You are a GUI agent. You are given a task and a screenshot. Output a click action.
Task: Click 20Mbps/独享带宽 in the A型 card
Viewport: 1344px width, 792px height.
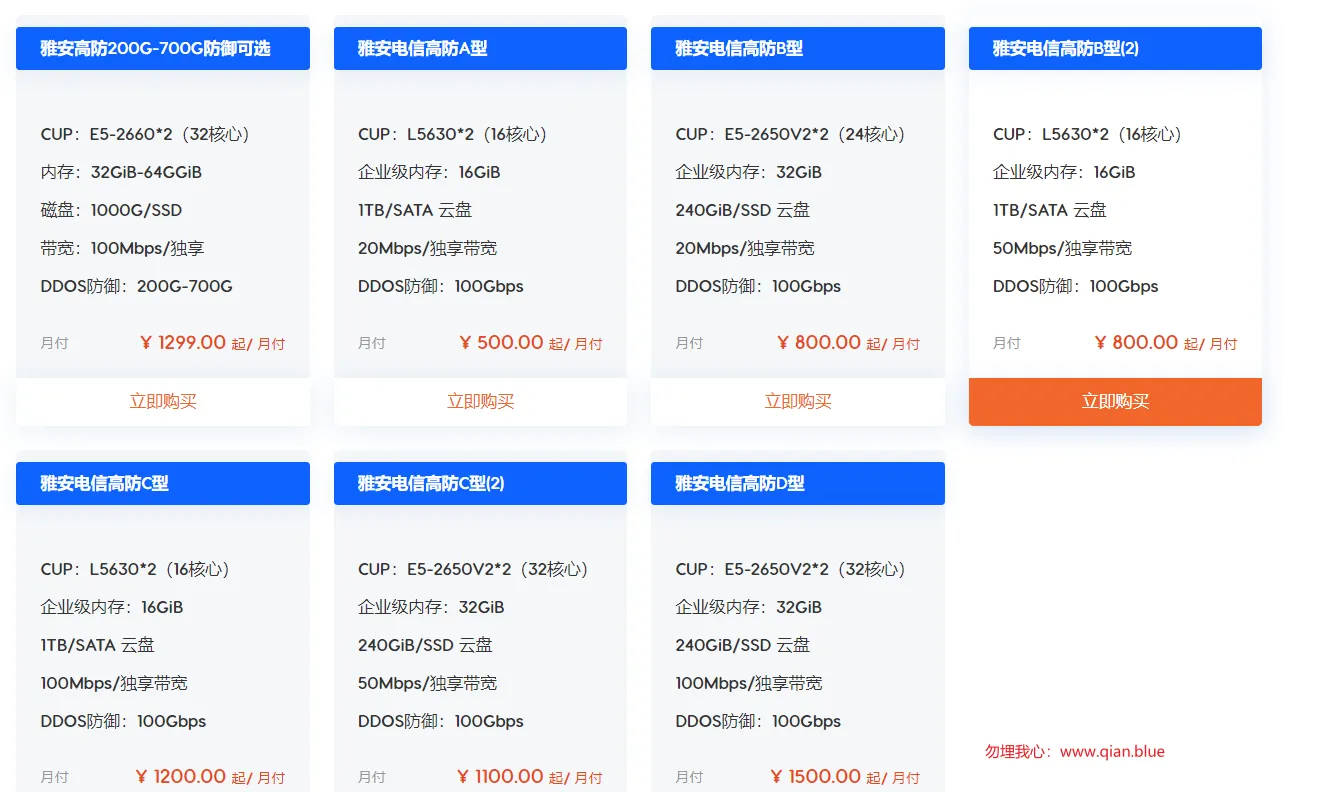click(427, 248)
